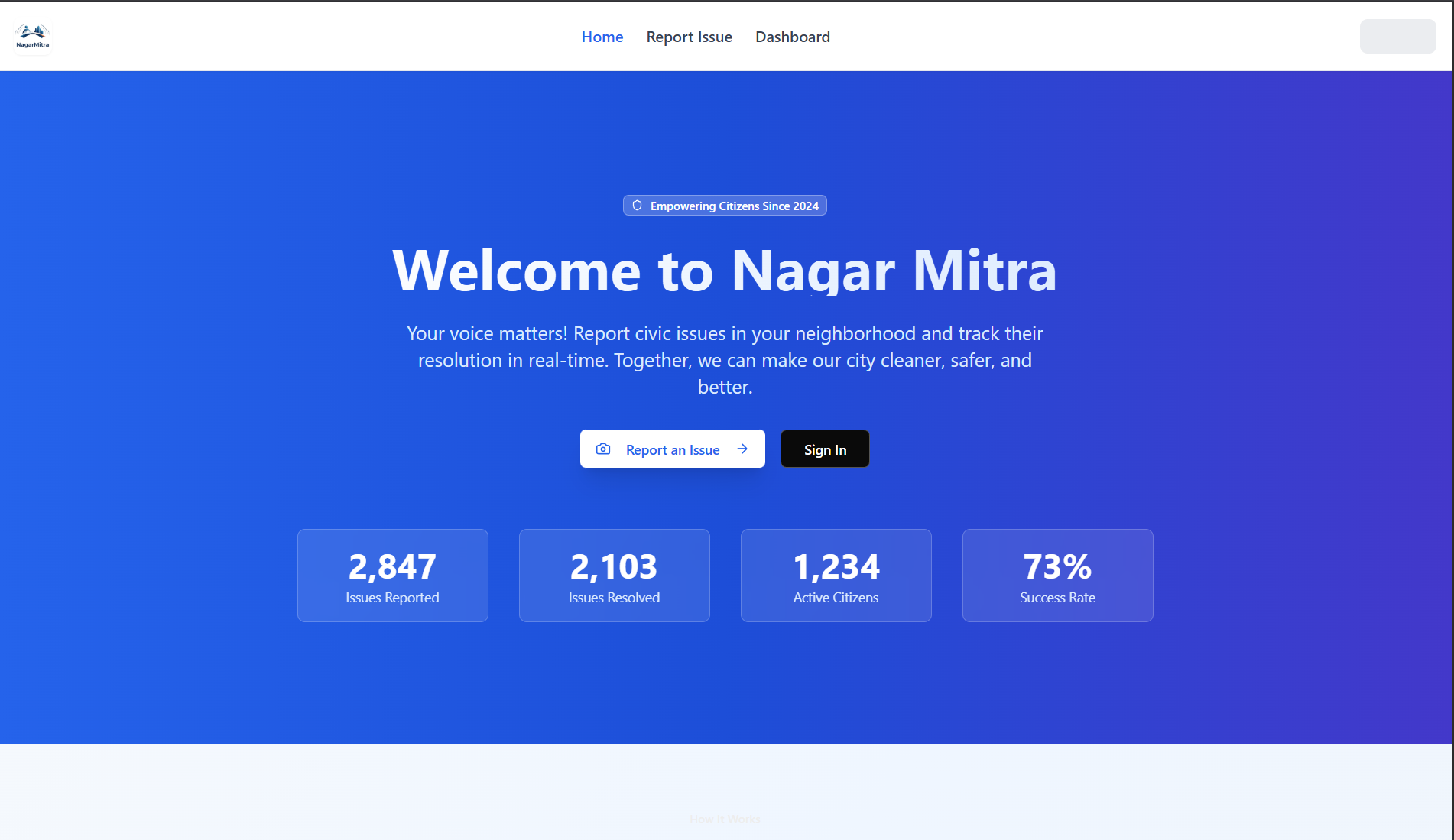Click the 73% figure
The height and width of the screenshot is (840, 1454).
1057,566
